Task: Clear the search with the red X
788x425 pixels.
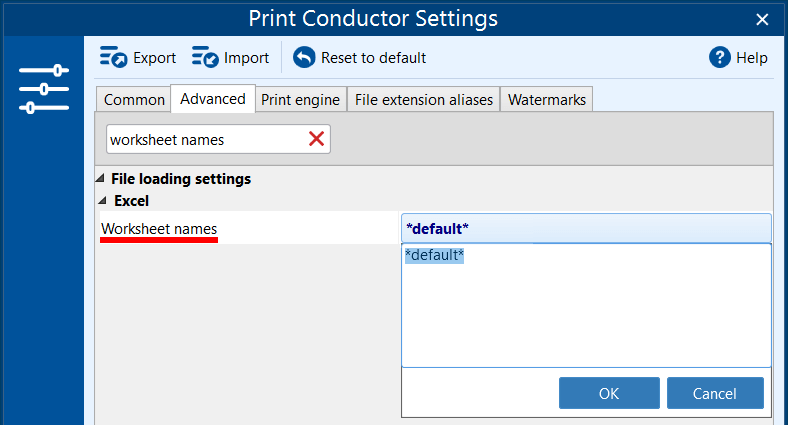Action: 316,139
